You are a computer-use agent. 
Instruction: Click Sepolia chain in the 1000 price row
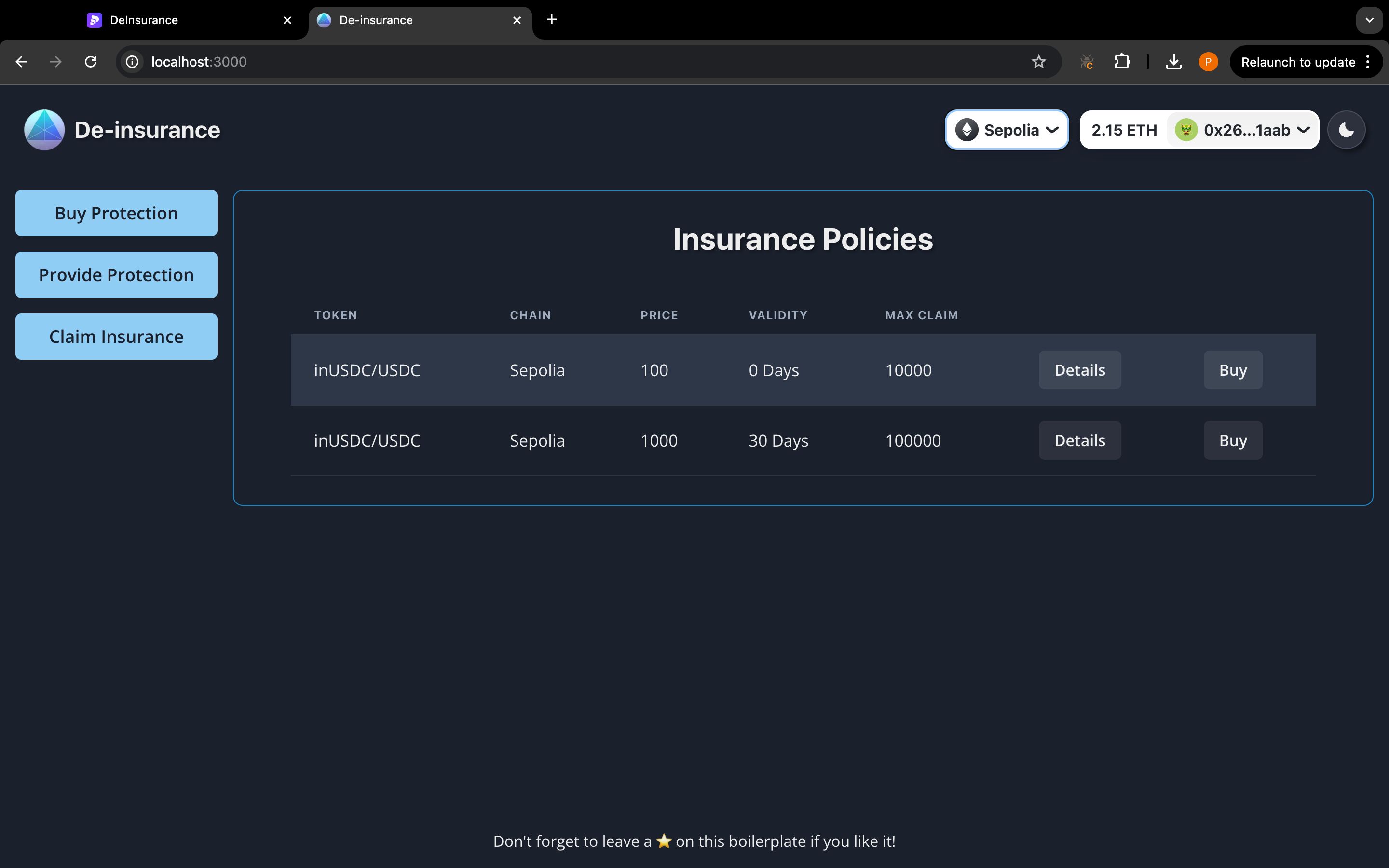537,441
